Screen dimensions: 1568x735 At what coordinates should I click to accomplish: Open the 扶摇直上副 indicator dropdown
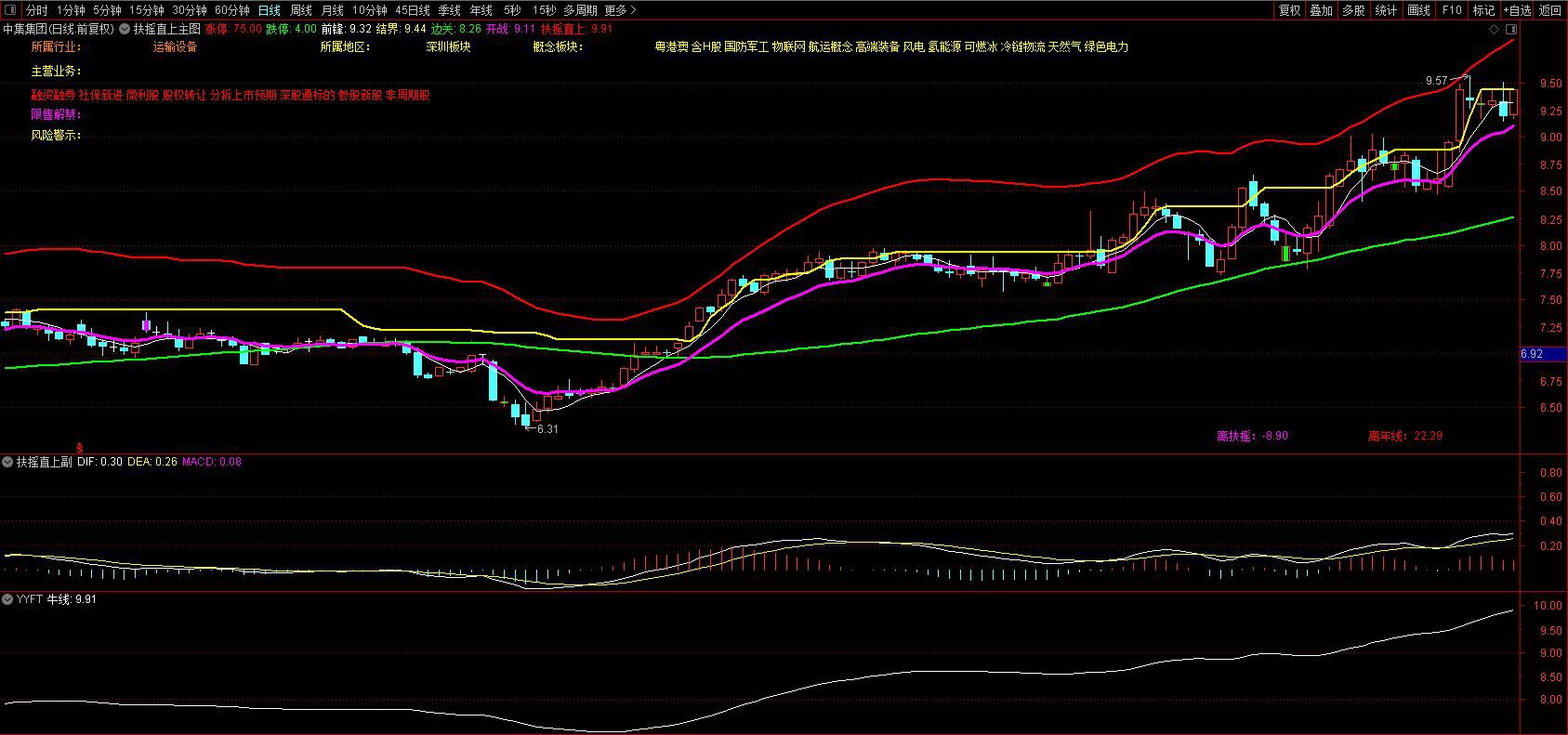tap(8, 461)
